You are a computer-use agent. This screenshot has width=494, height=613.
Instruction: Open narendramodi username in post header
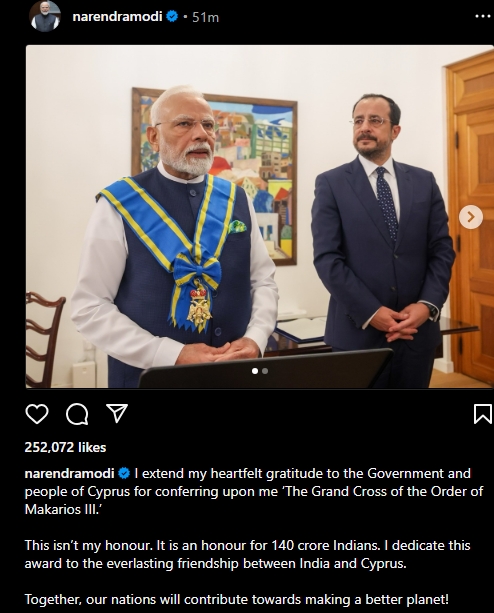[117, 17]
